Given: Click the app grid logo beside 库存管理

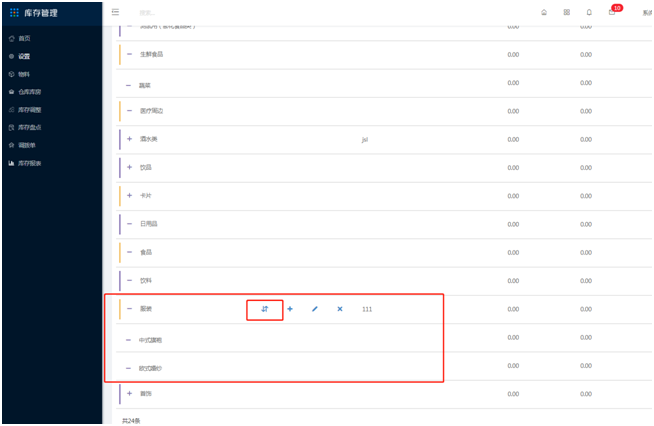Looking at the screenshot, I should click(x=14, y=13).
